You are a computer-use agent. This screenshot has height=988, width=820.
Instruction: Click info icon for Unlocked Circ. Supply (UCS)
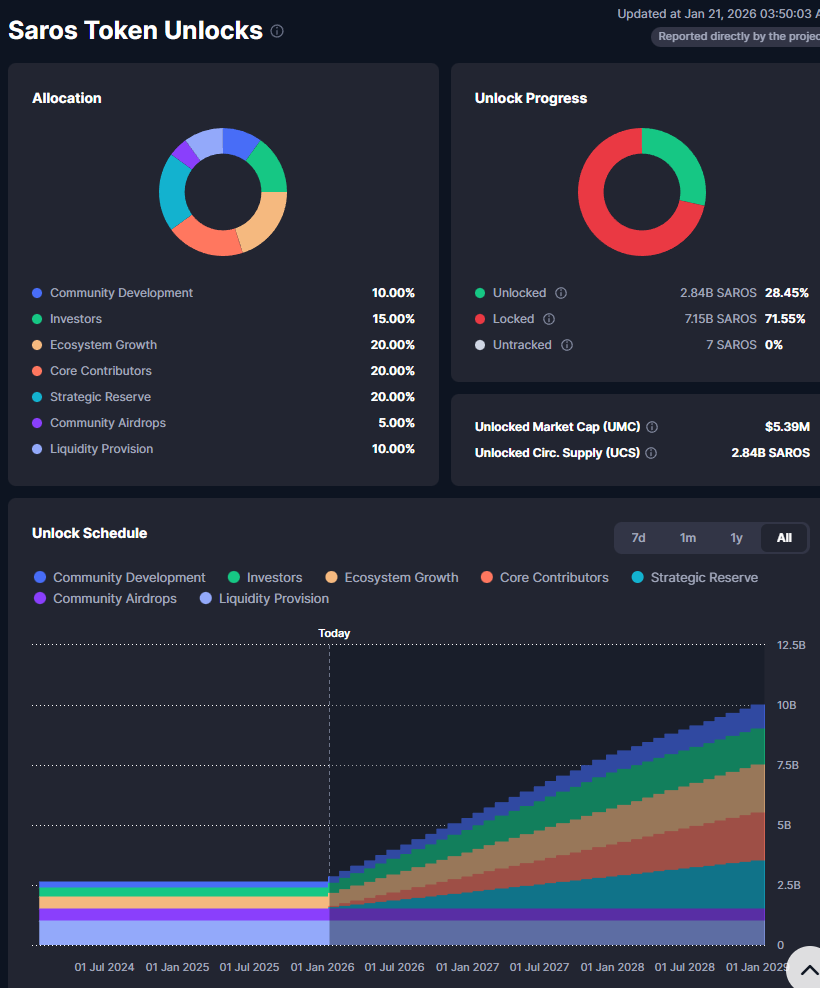[x=651, y=453]
